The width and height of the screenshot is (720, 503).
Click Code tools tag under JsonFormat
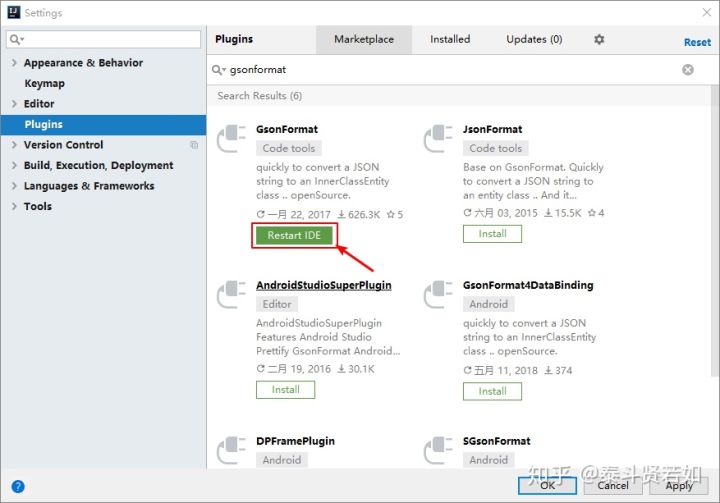(495, 148)
